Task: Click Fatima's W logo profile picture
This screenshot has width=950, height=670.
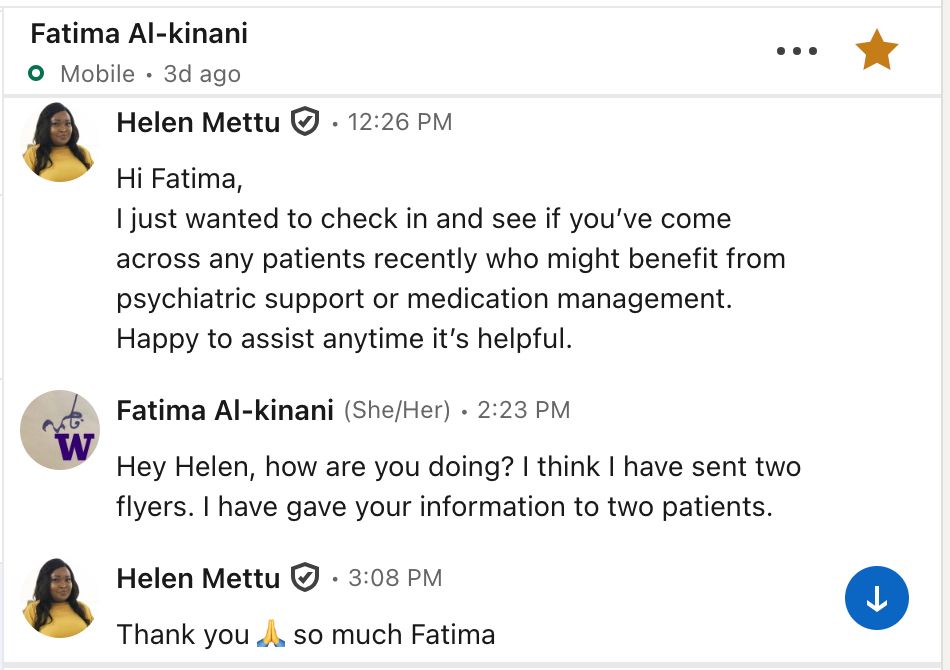Action: [60, 430]
